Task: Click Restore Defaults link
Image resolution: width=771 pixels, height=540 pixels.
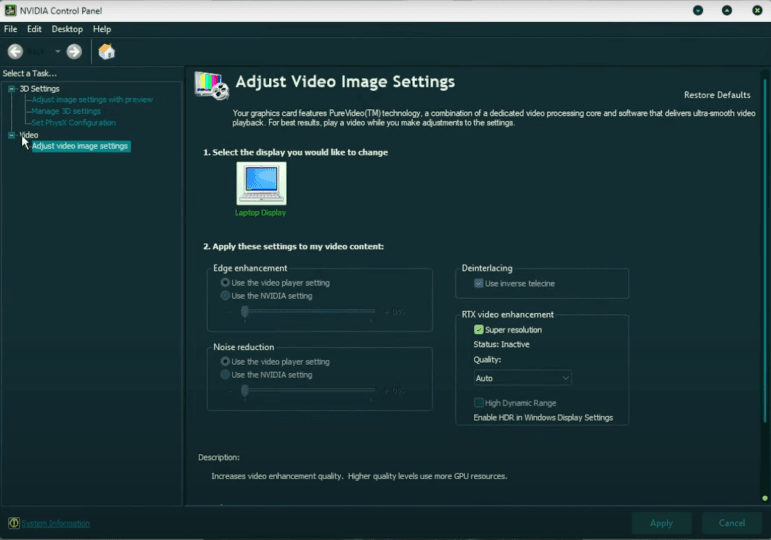Action: [716, 95]
